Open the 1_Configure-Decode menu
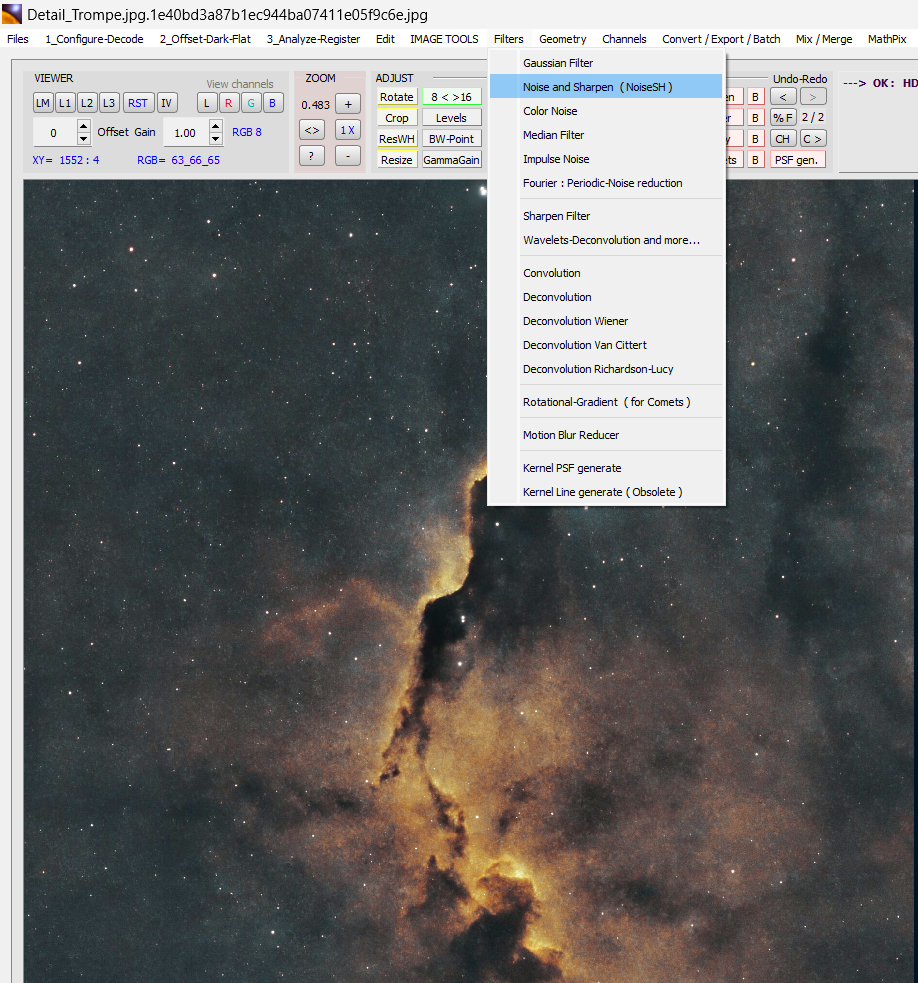The height and width of the screenshot is (983, 918). (x=94, y=39)
